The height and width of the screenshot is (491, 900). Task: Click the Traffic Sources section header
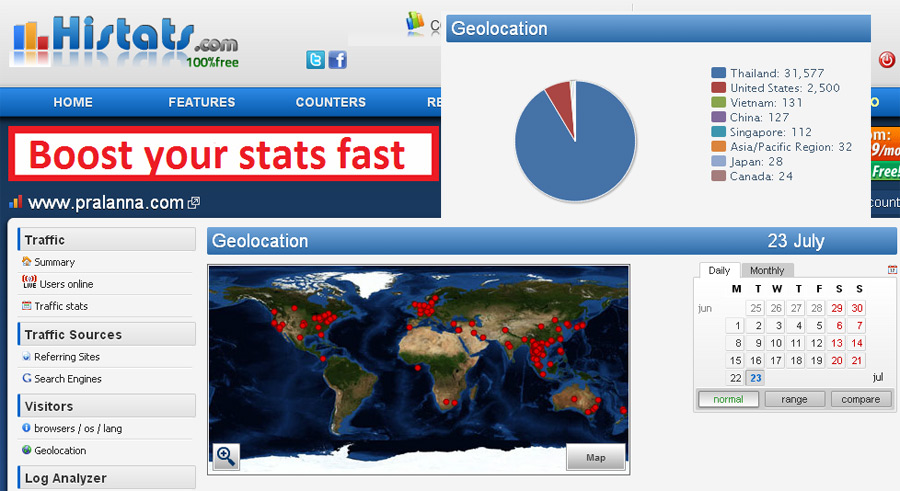coord(107,334)
